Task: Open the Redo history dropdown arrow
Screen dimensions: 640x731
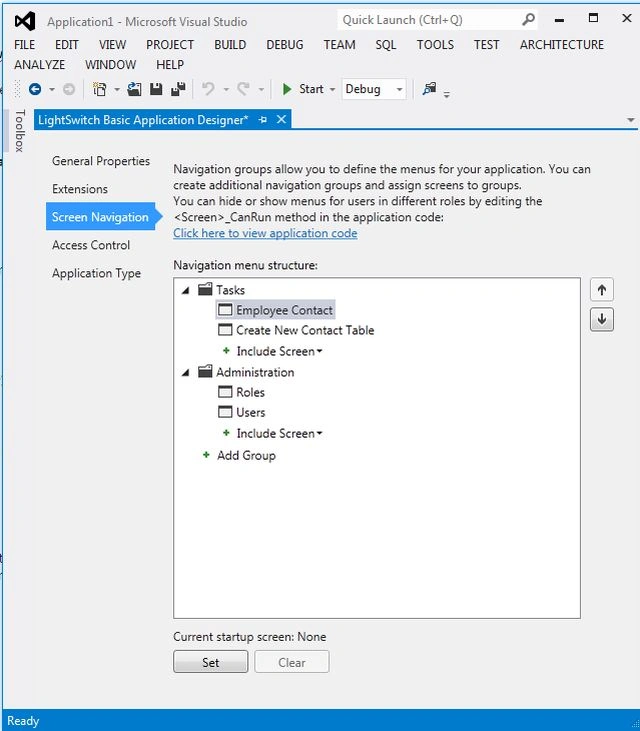Action: [261, 89]
